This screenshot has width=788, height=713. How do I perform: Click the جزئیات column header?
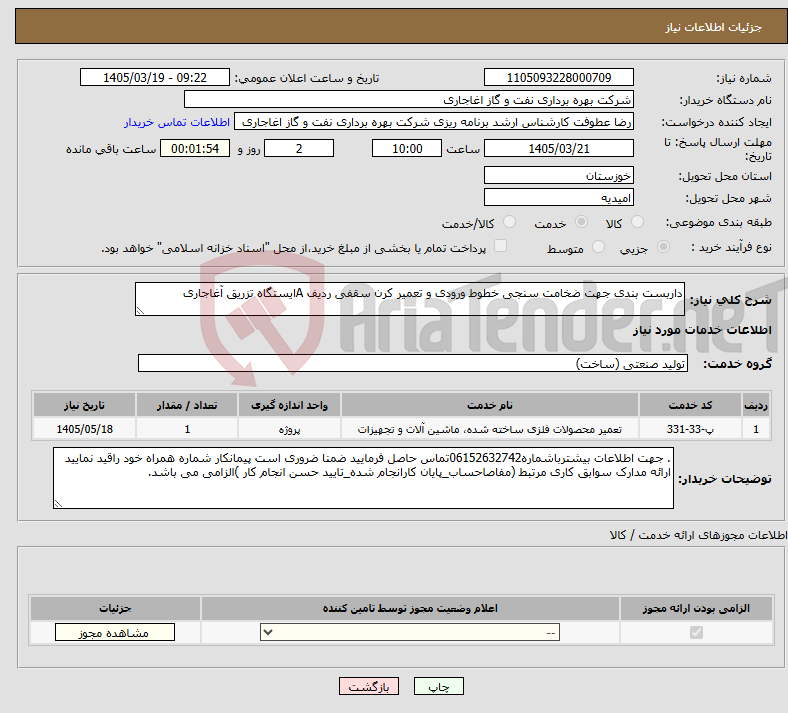(115, 608)
